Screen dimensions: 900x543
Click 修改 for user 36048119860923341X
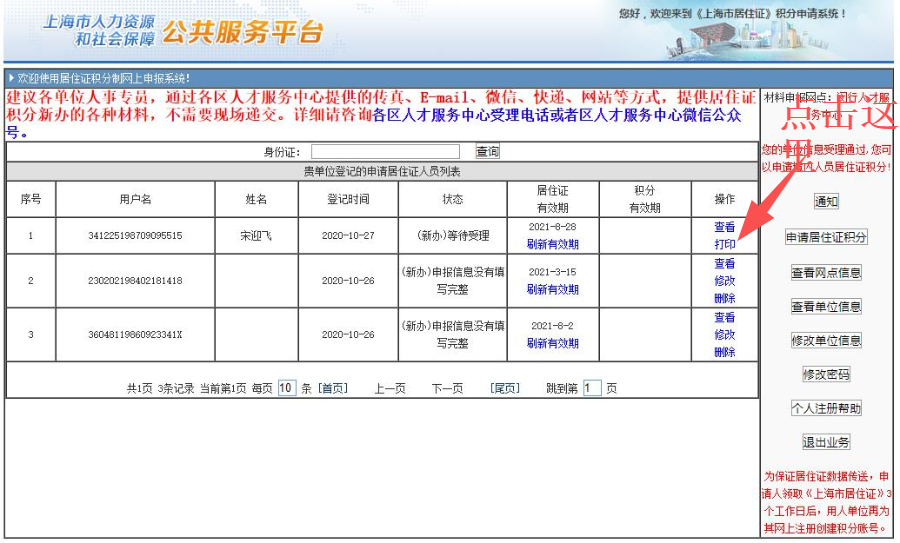(x=724, y=334)
